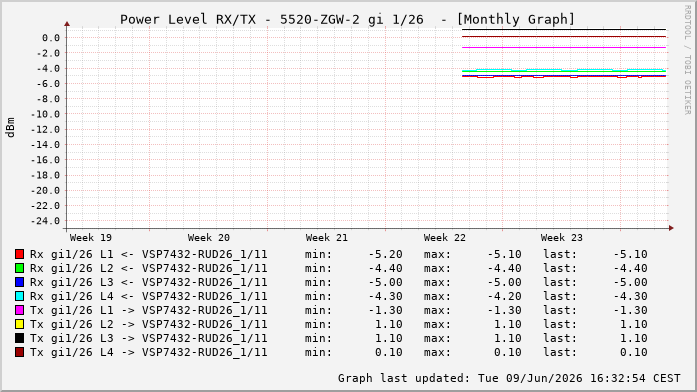Viewport: 697px width, 392px height.
Task: Click legend text Tx gi1/26 L2 -> VSP7432-RUD26_1/11
Action: click(x=148, y=324)
